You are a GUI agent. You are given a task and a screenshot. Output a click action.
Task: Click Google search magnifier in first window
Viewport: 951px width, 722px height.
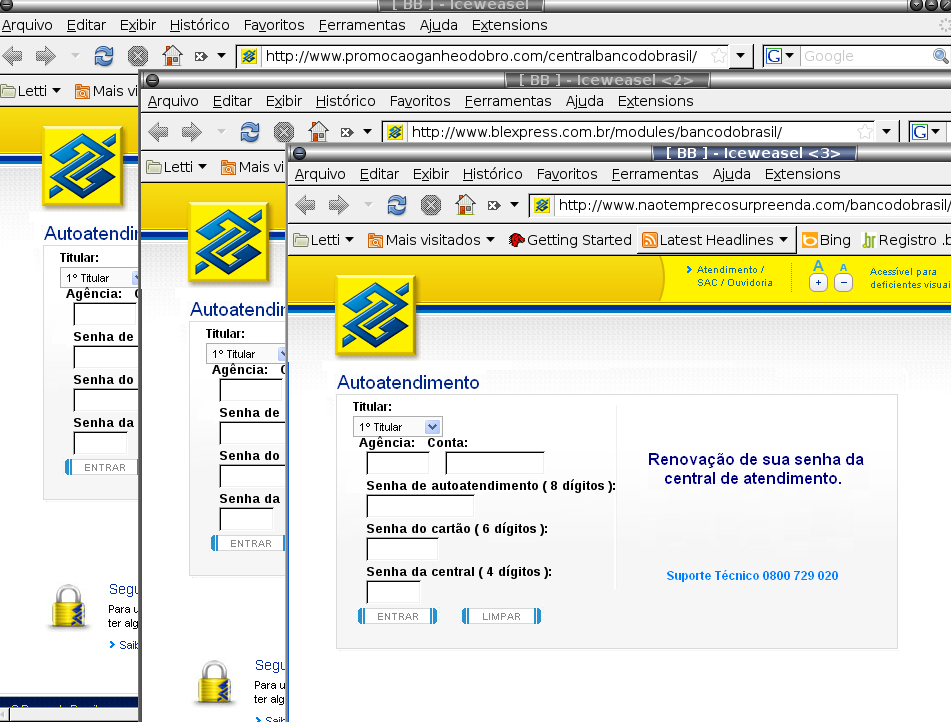[x=941, y=56]
